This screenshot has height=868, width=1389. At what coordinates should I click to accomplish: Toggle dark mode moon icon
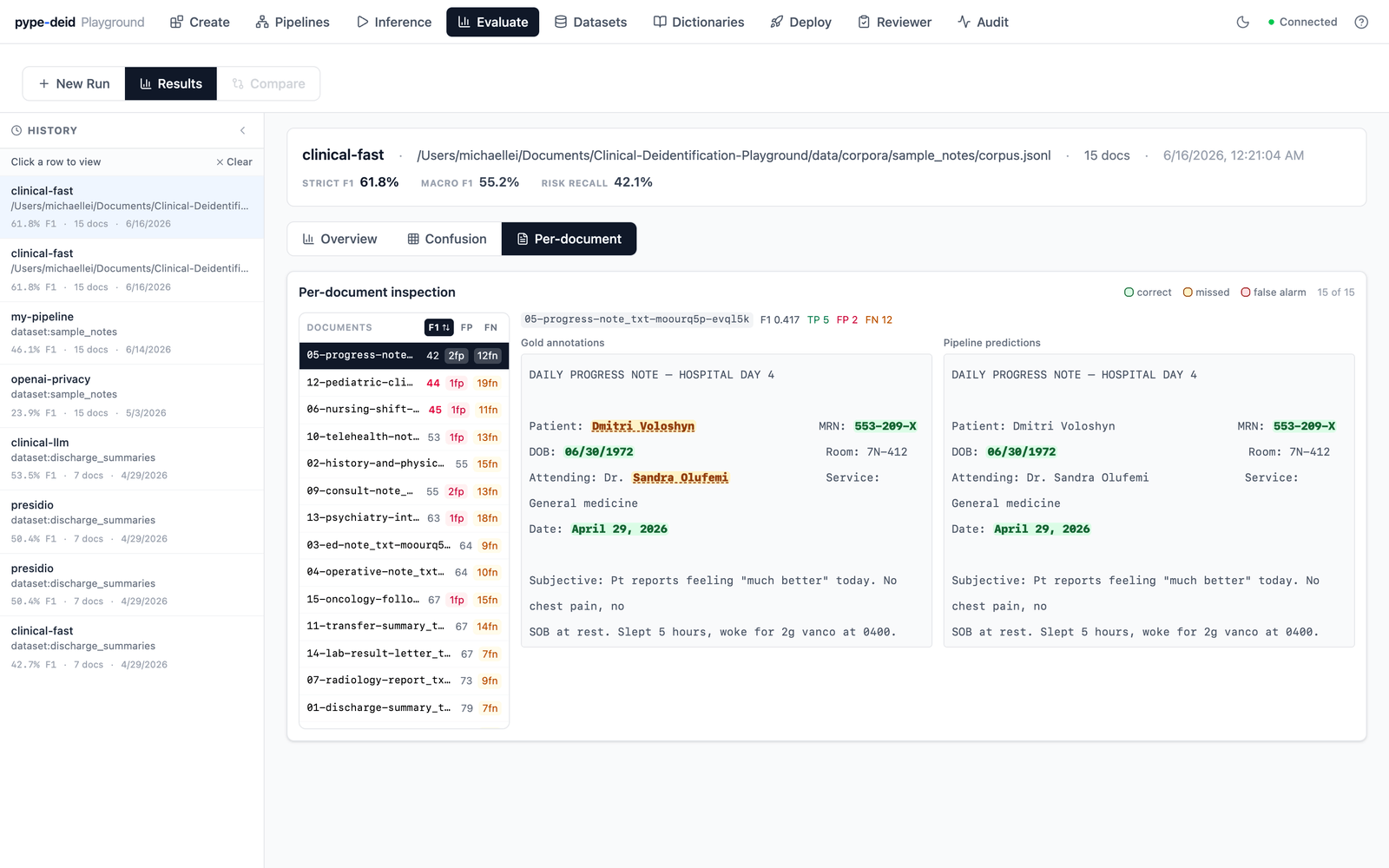pyautogui.click(x=1243, y=22)
